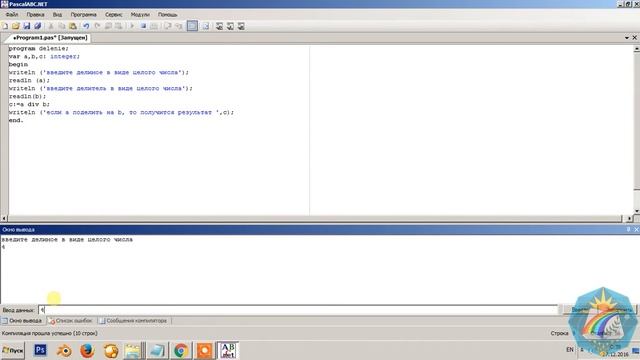Open Photoshop from the taskbar
The width and height of the screenshot is (640, 360).
tap(40, 351)
